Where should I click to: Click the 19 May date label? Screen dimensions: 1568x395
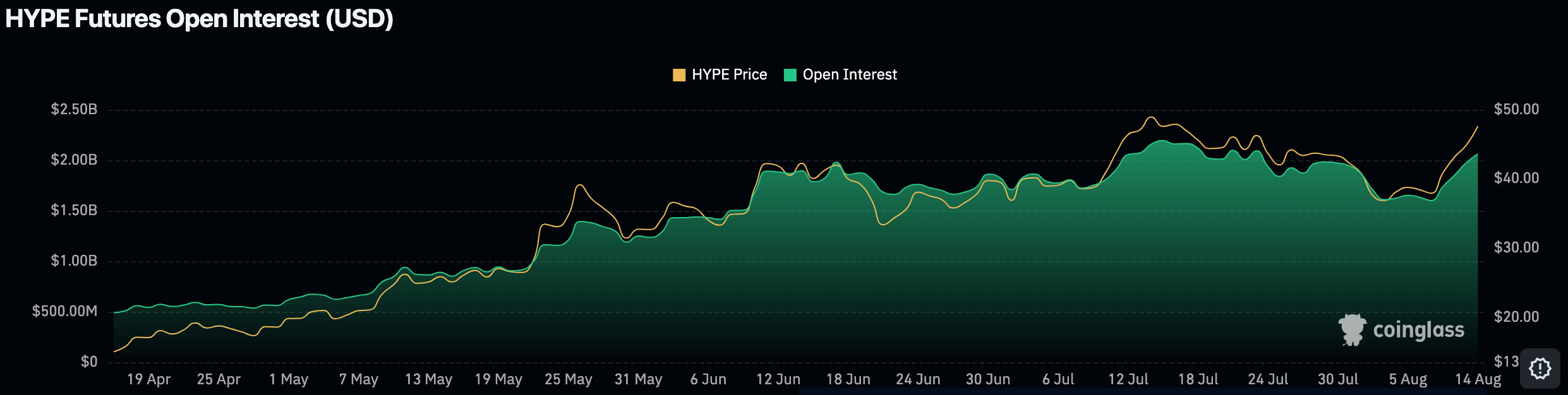pos(498,379)
